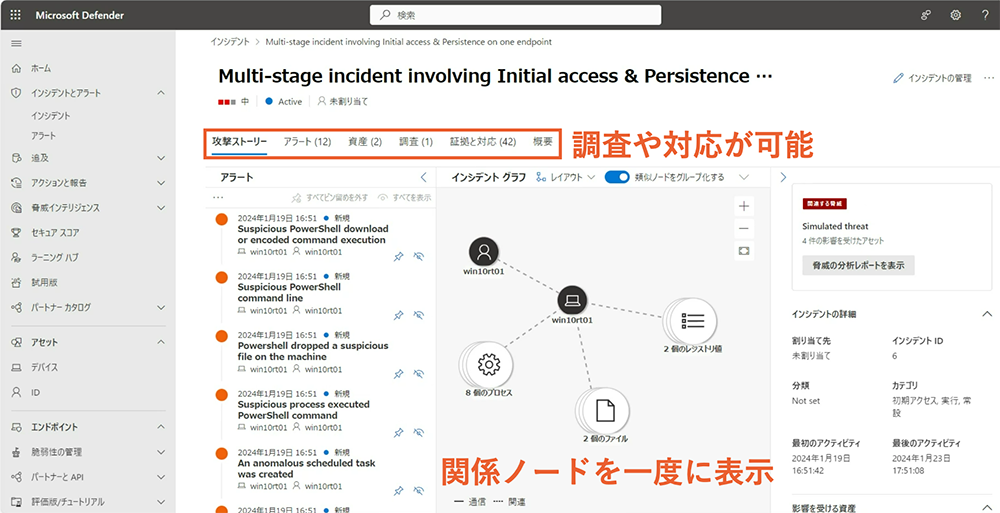Open Suspicious PowerShell command line alert title
Screen dimensions: 1000x513
pos(289,293)
